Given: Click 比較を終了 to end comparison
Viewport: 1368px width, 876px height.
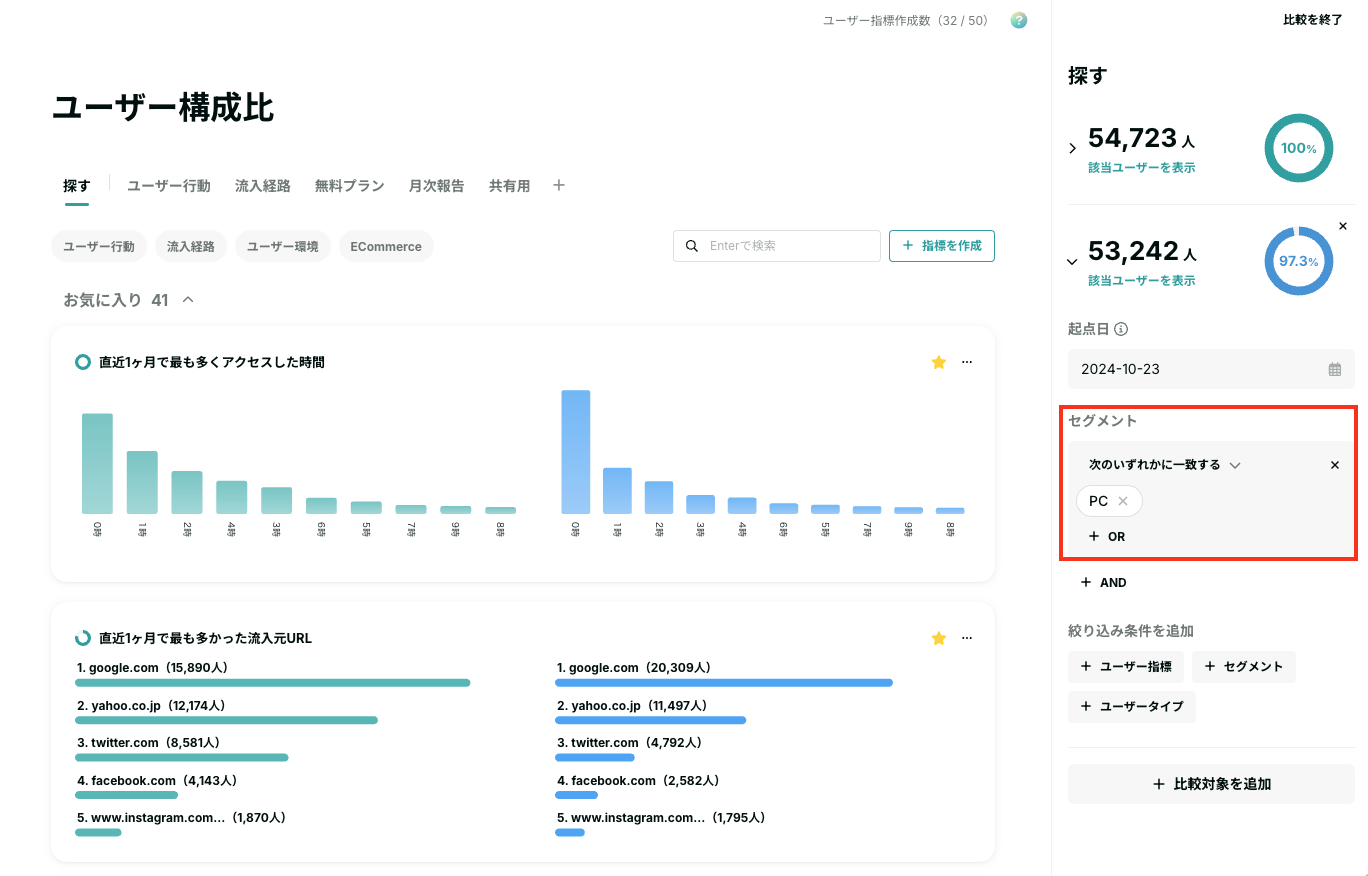Looking at the screenshot, I should (1313, 20).
